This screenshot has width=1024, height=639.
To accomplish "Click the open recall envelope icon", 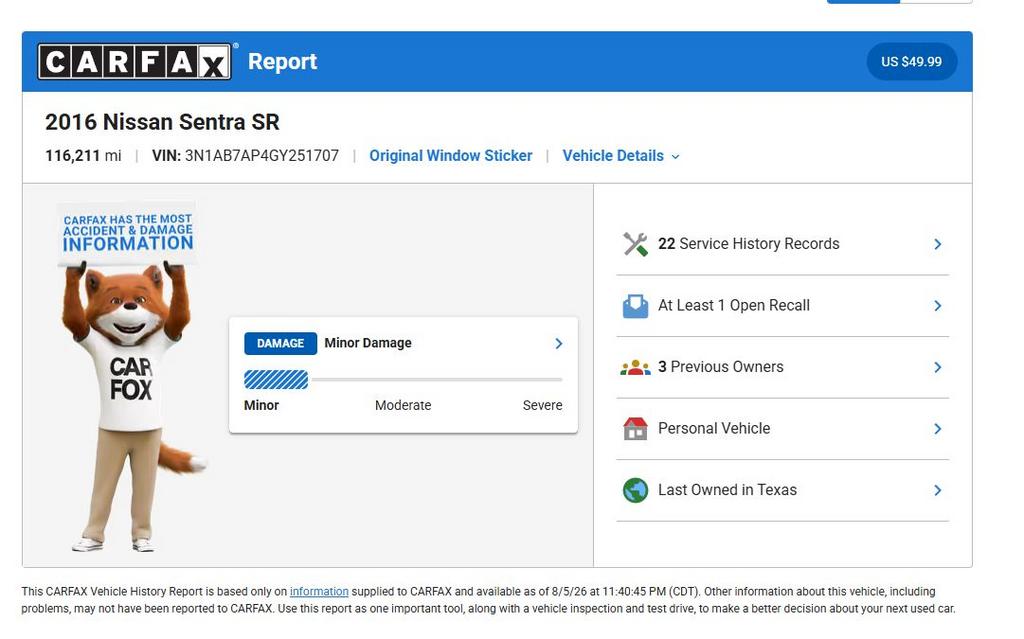I will tap(635, 306).
